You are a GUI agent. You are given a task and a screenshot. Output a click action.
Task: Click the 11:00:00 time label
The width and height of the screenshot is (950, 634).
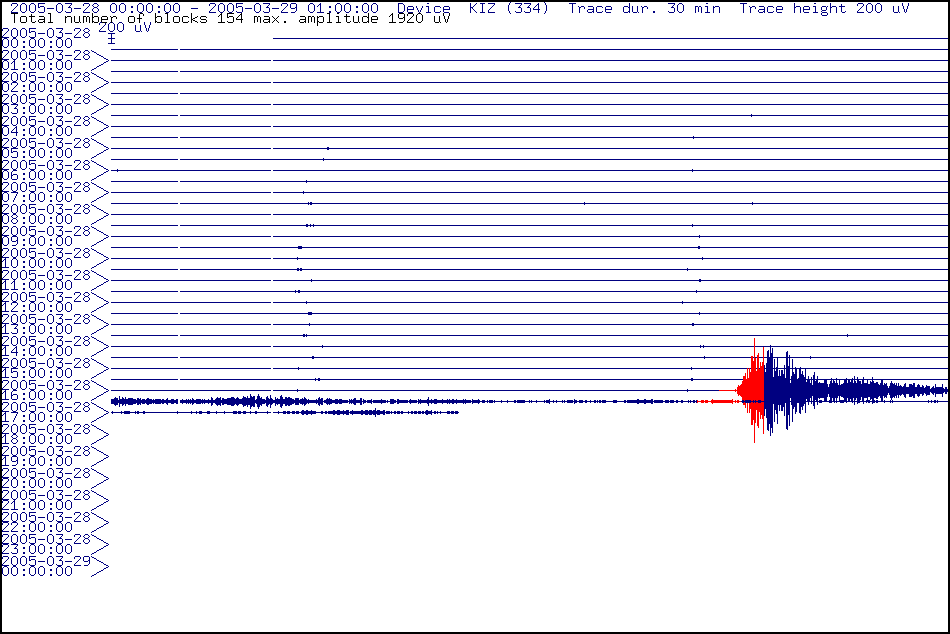[x=37, y=285]
